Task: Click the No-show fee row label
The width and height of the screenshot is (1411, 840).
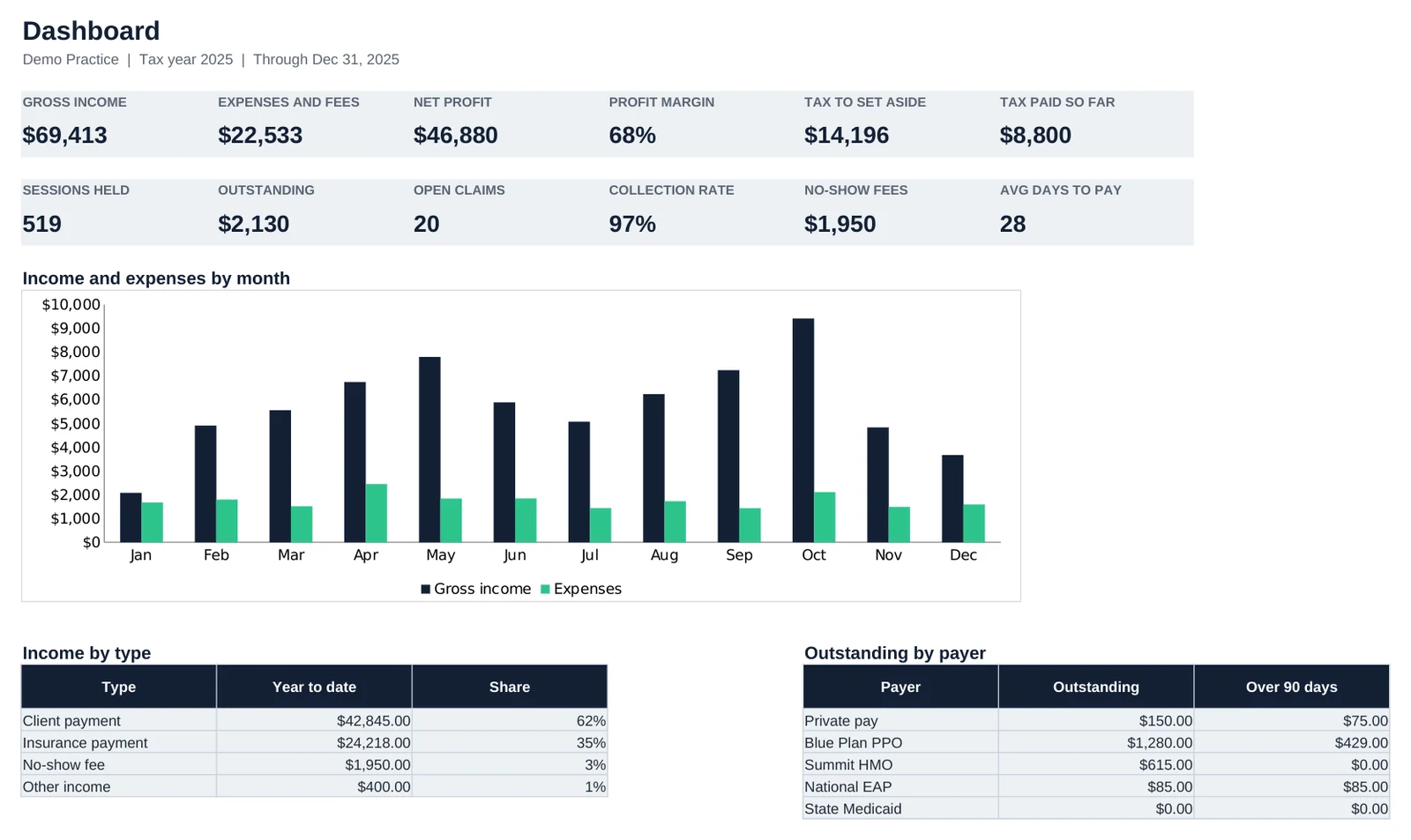Action: click(x=63, y=765)
